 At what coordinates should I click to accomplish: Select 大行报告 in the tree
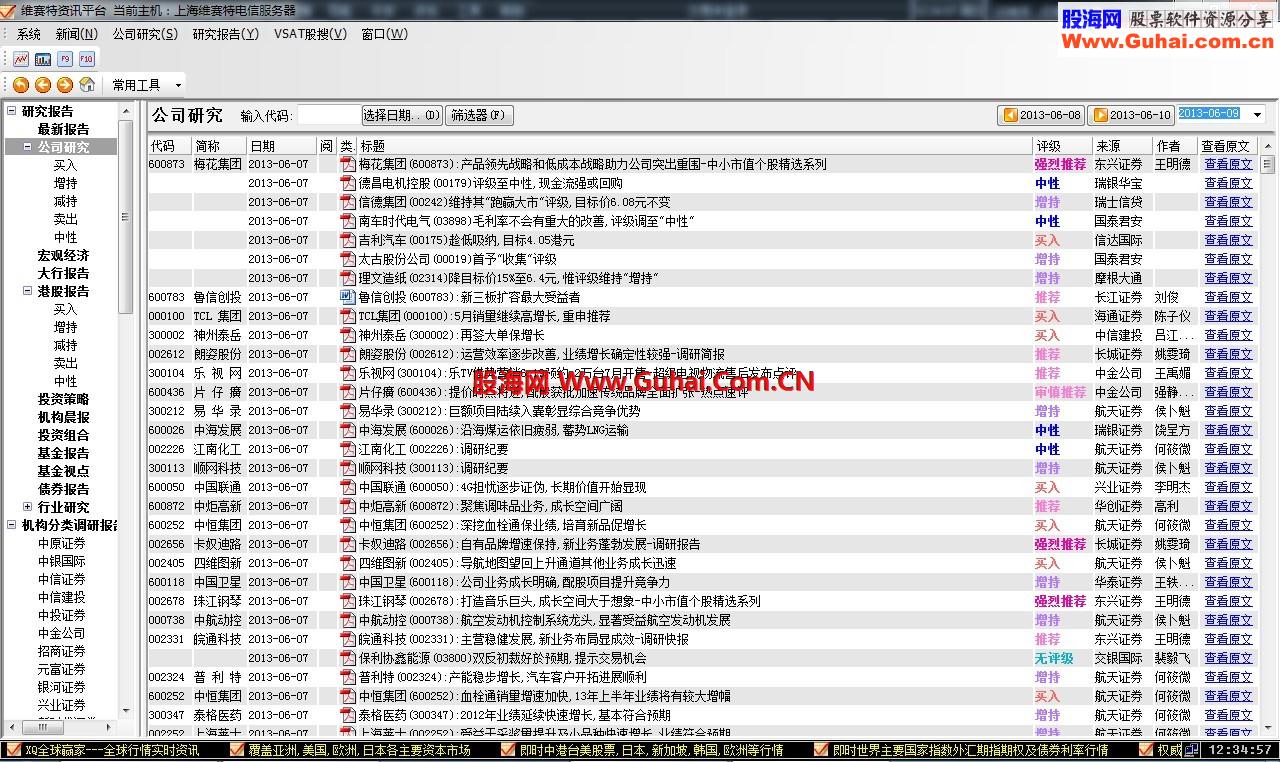[63, 273]
